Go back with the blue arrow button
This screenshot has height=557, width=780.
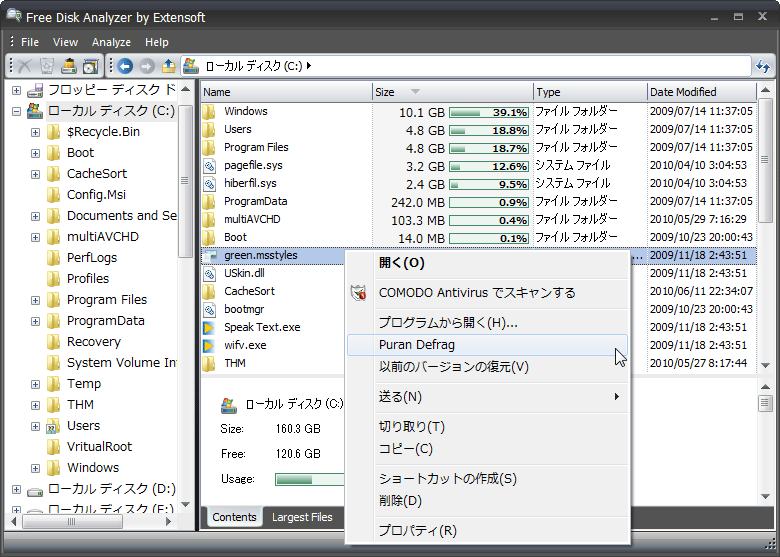tap(125, 66)
